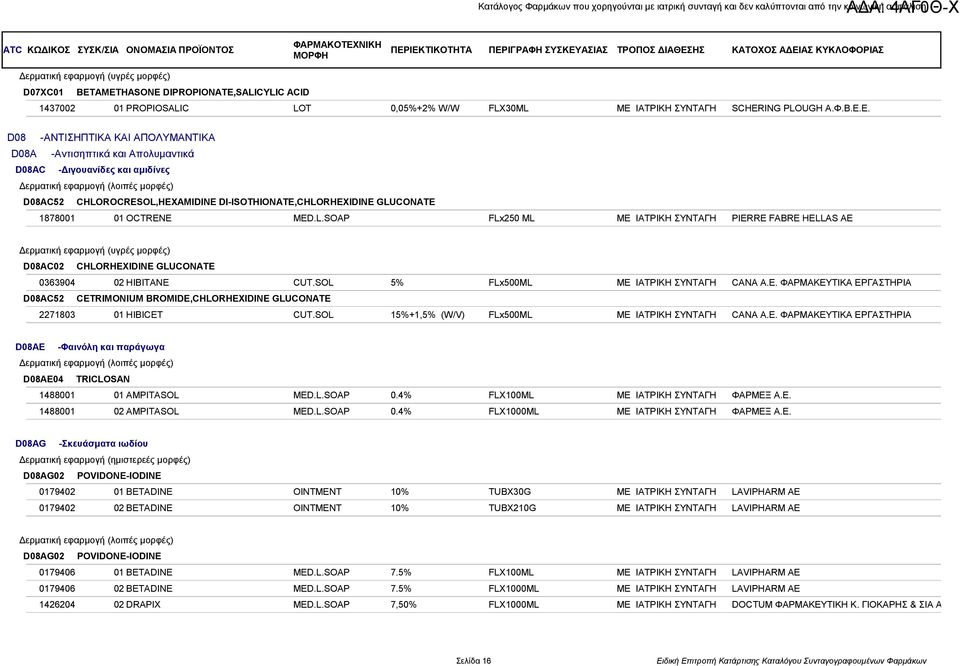Click ΦΑΡΜΕΞ Α.Ε. in the 02 AMPITASOL row

761,411
